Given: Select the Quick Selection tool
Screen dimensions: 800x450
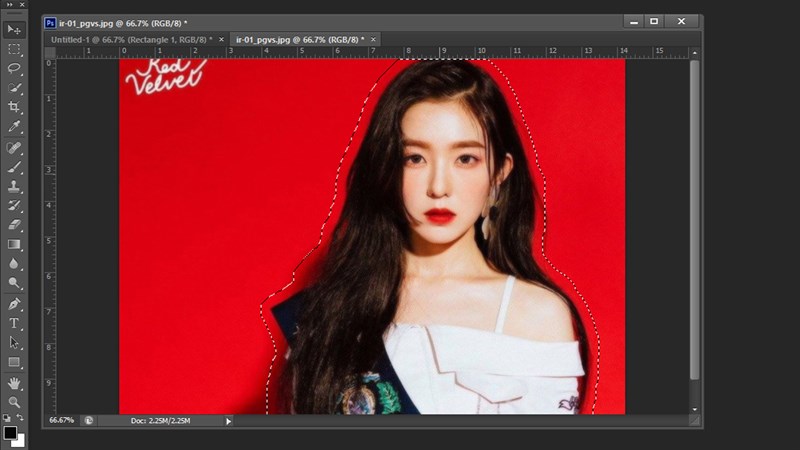Looking at the screenshot, I should click(14, 87).
